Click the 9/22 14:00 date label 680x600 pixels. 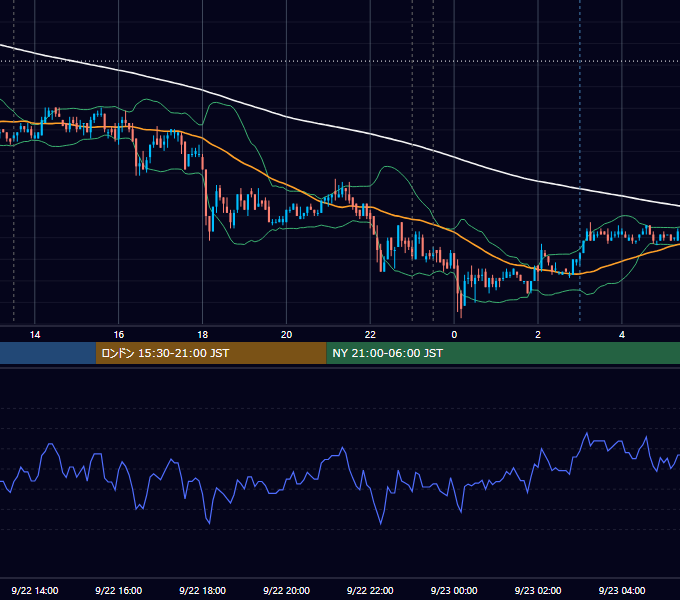click(35, 590)
